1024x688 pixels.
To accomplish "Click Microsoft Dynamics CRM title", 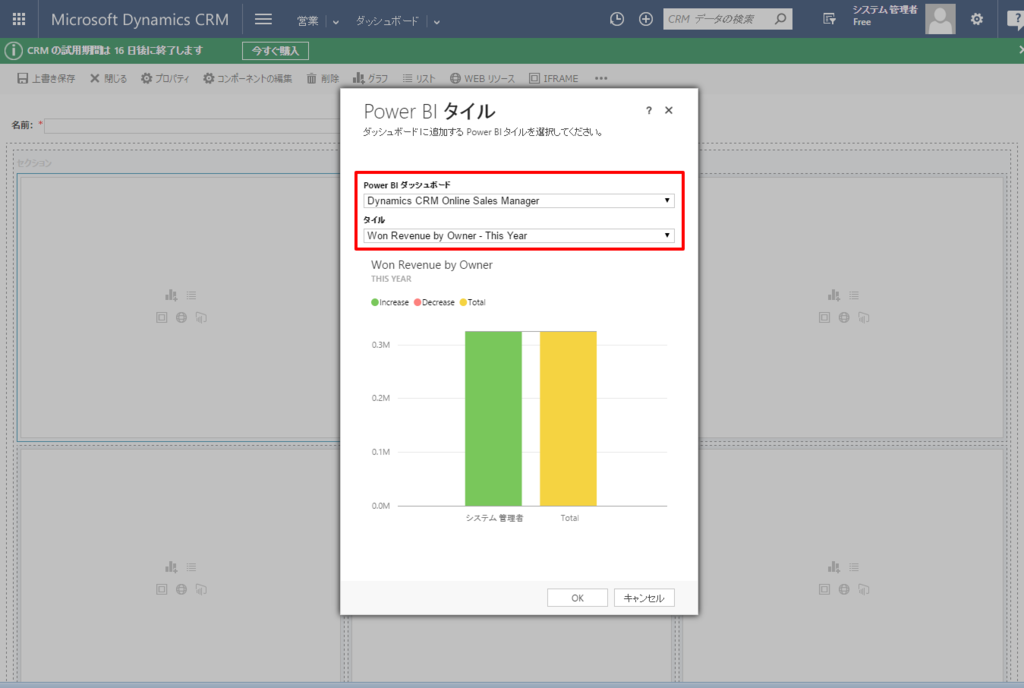I will click(x=140, y=20).
